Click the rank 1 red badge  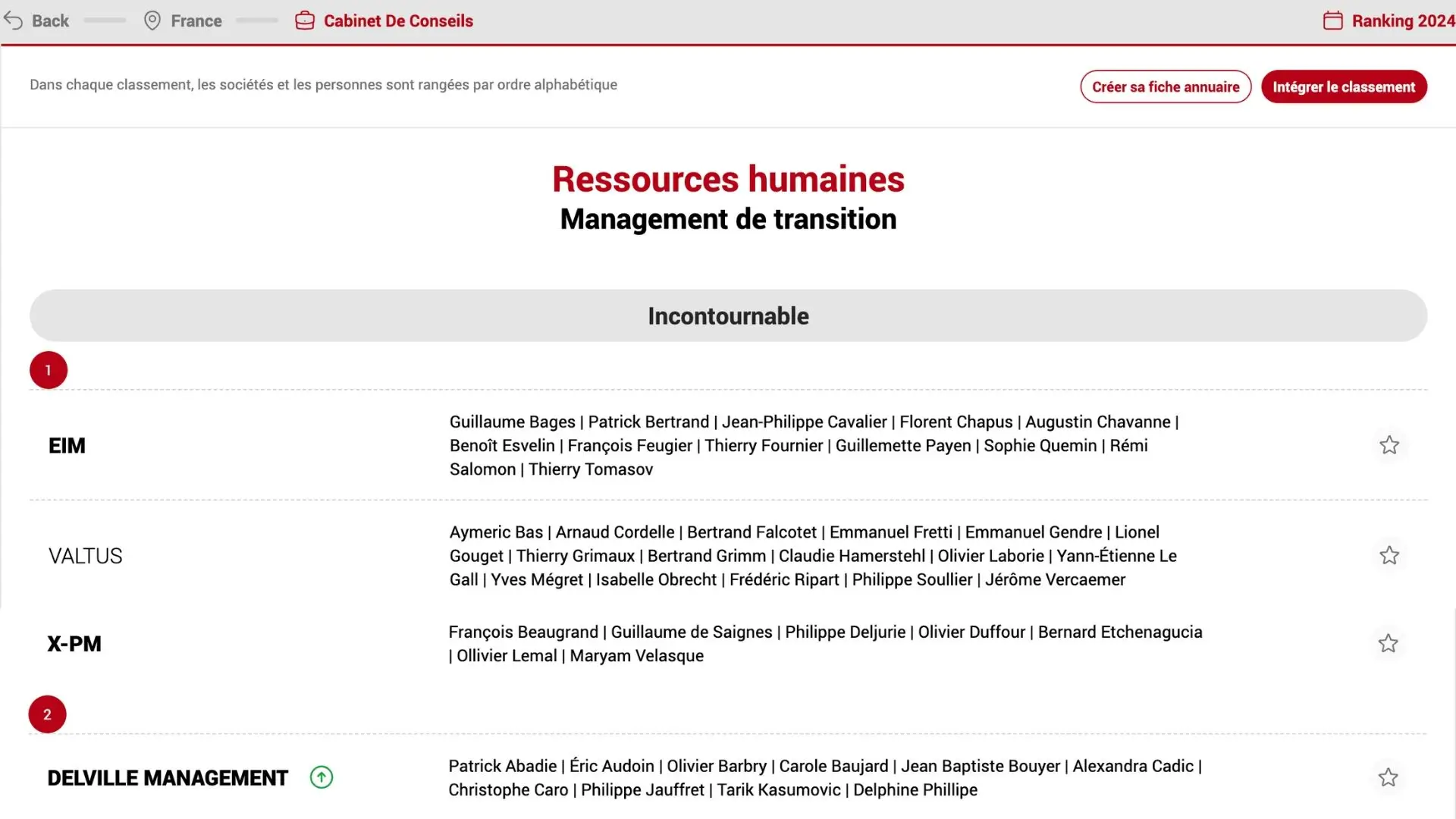tap(49, 370)
